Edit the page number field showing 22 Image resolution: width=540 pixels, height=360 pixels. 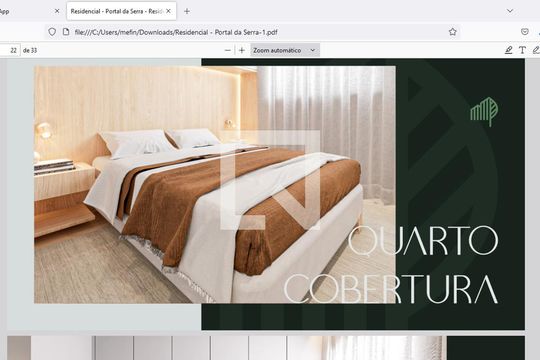pos(10,50)
